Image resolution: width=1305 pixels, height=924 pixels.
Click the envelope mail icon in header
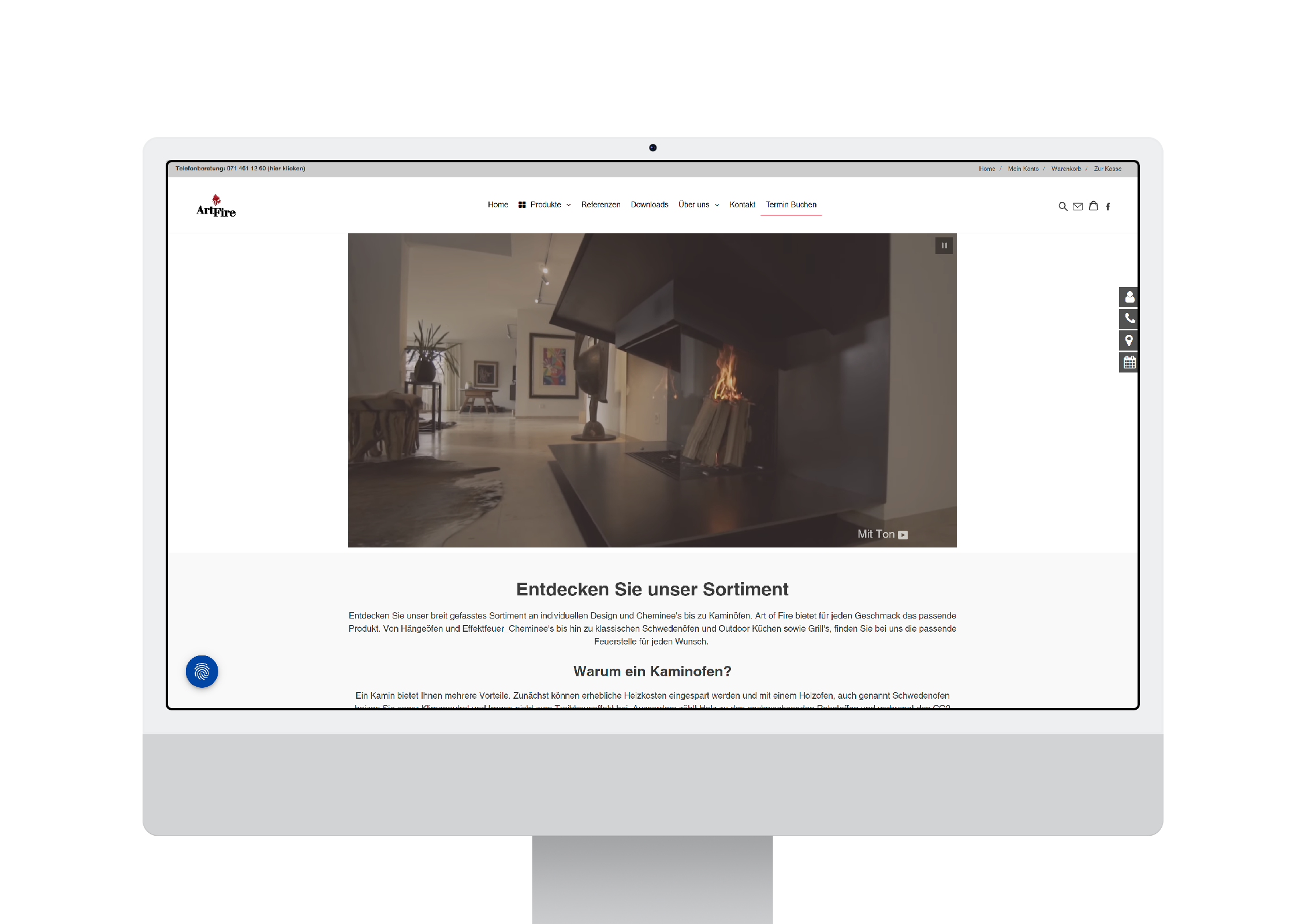1077,206
